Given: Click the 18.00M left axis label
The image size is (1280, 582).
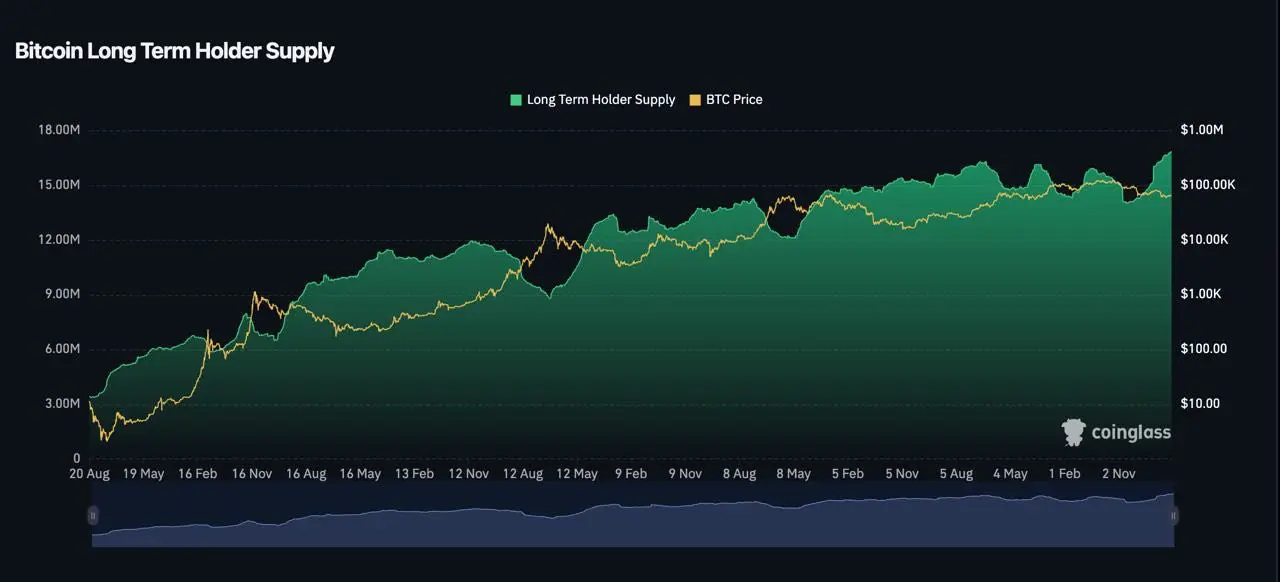Looking at the screenshot, I should tap(60, 130).
